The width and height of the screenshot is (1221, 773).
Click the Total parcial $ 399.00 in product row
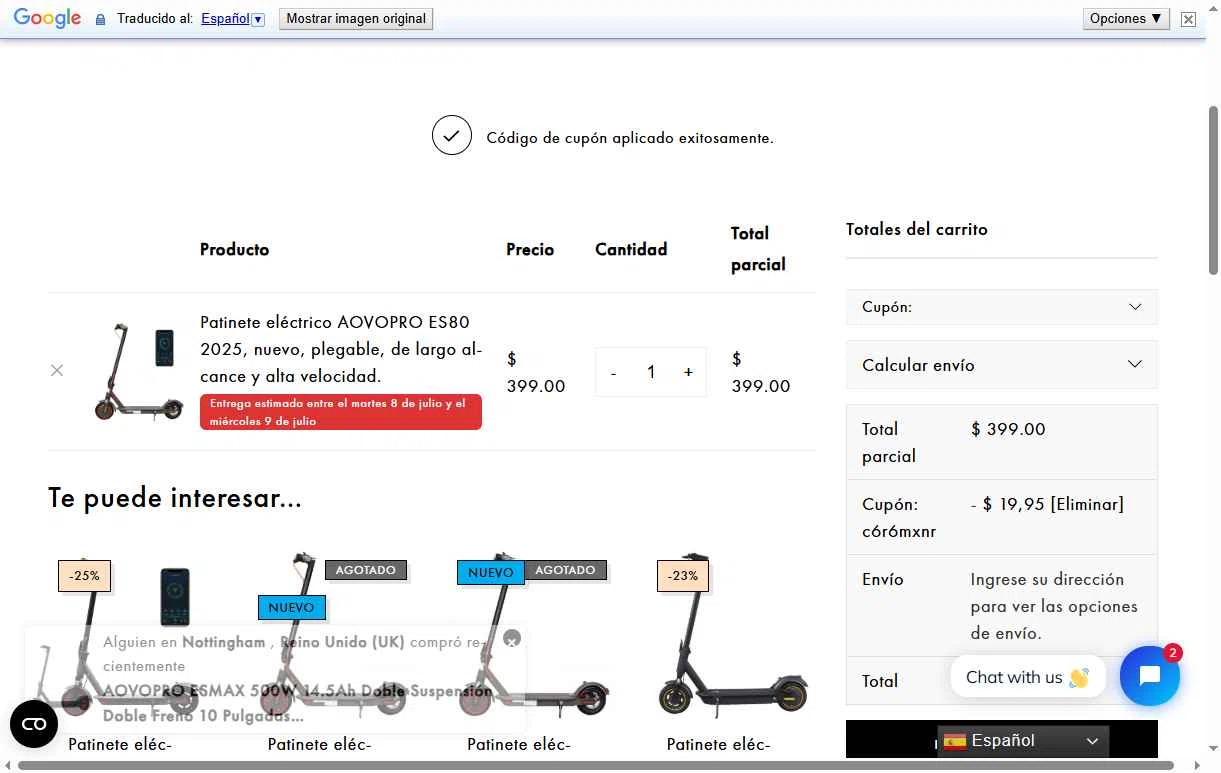coord(761,372)
